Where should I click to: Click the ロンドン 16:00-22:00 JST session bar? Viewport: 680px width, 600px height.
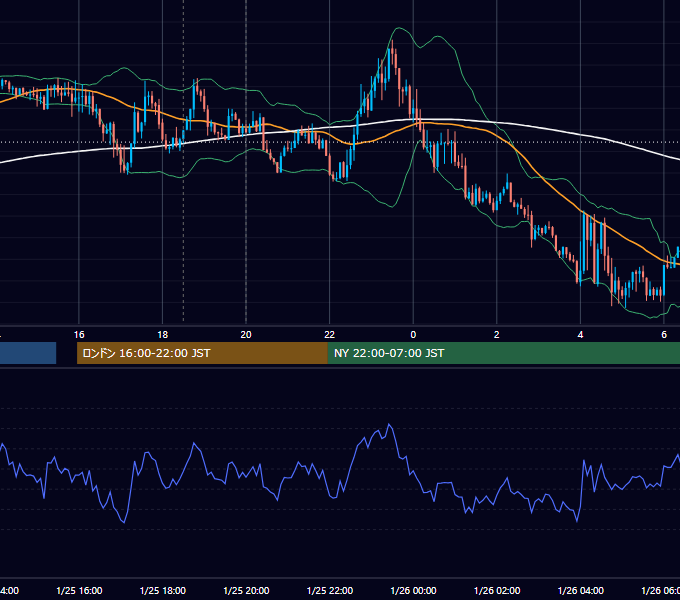(202, 353)
